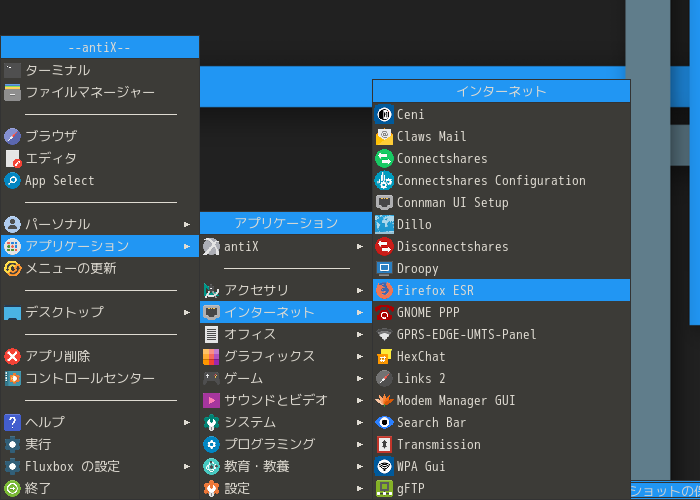Click the browser icon beside ブラウザ

(x=12, y=136)
